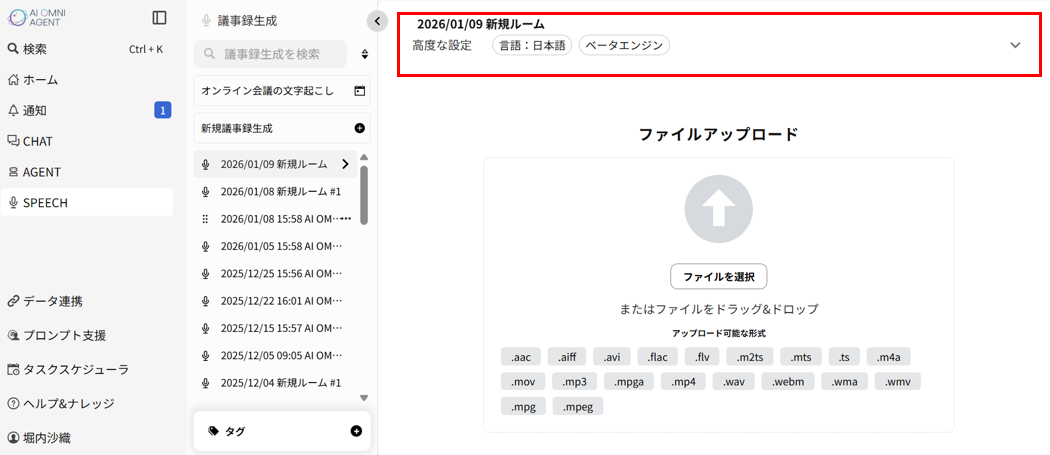This screenshot has width=1050, height=455.
Task: Select 2026/01/08 新規ルーム #1 item
Action: click(275, 192)
